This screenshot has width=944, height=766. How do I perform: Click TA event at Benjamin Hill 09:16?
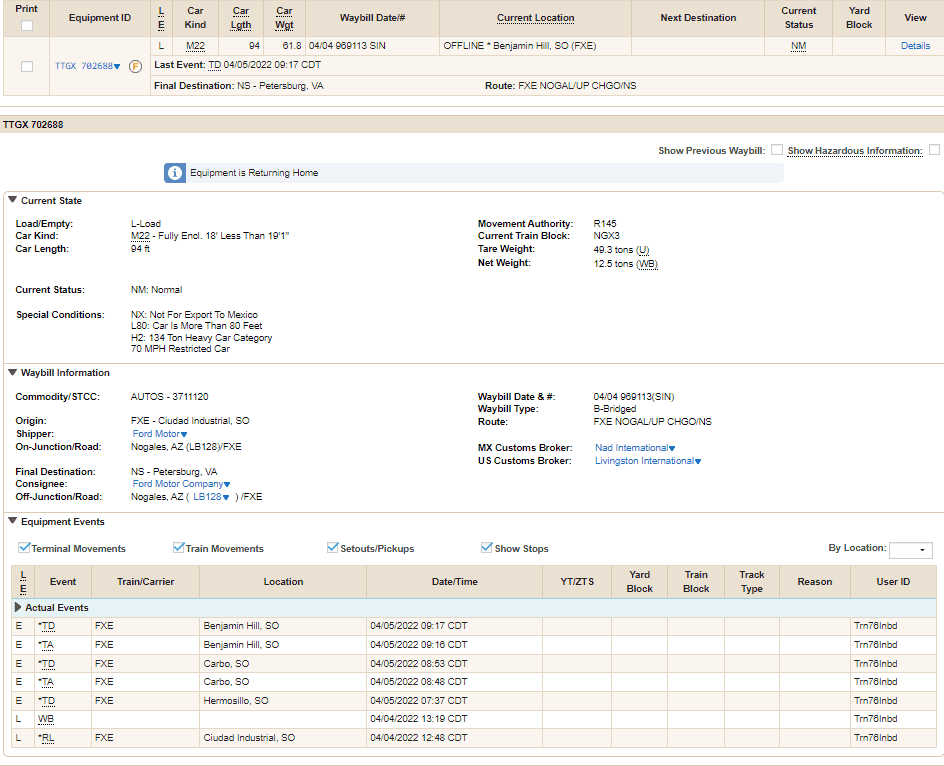[46, 645]
